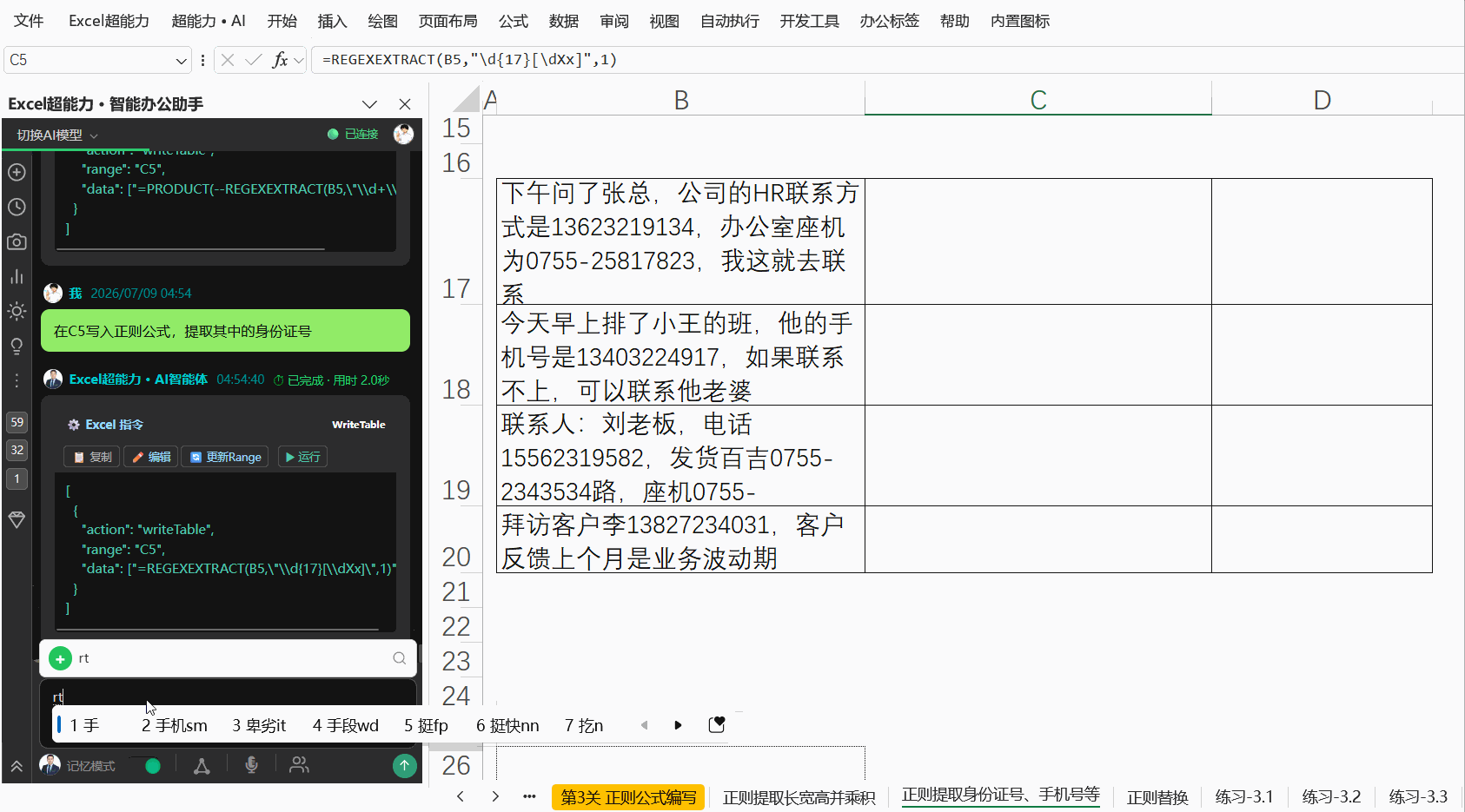Select the 练习-3.2 sheet tab
1465x812 pixels.
(x=1331, y=797)
